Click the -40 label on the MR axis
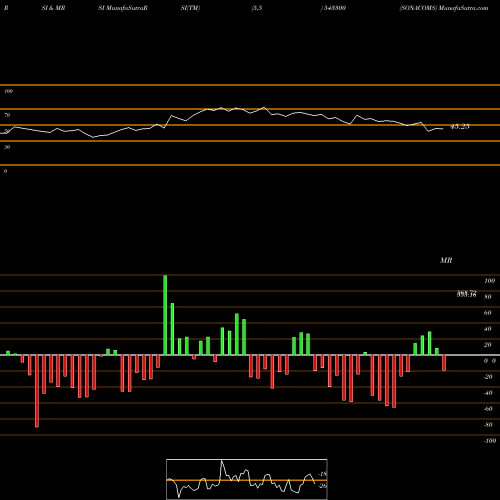Screen dimensions: 500x500 [x=488, y=393]
